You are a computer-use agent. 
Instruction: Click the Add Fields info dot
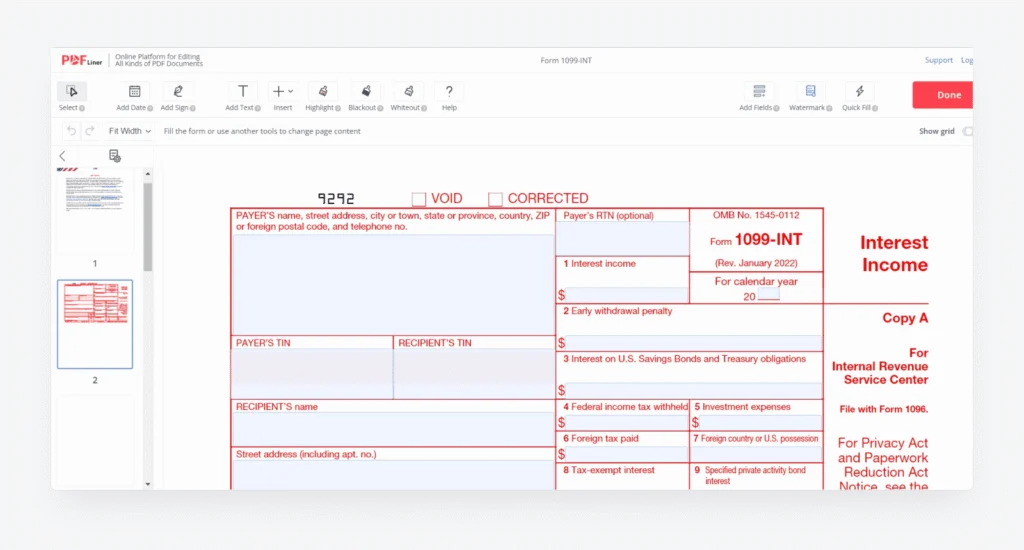[776, 108]
